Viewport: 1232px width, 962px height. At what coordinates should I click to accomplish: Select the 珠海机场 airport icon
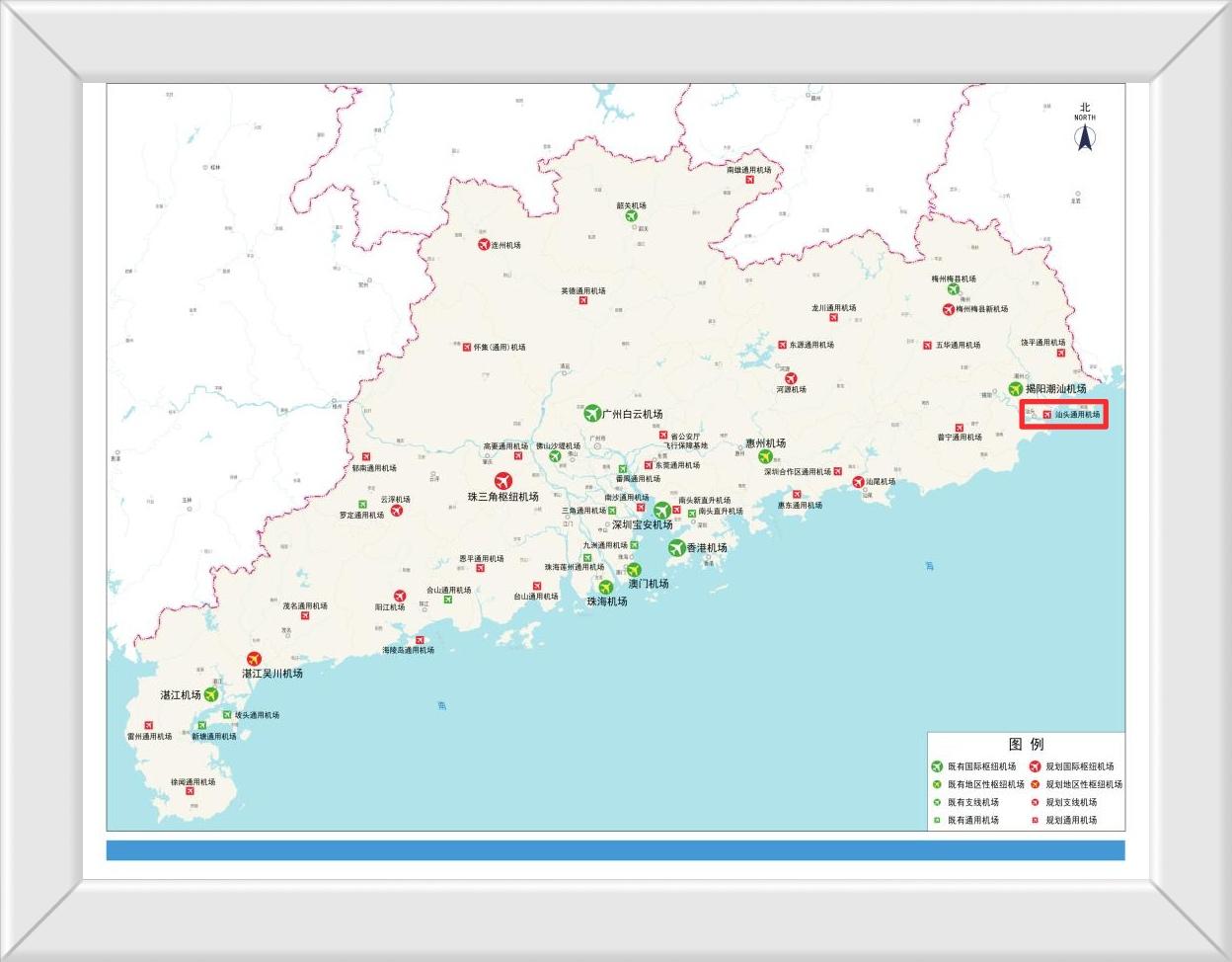pos(606,588)
